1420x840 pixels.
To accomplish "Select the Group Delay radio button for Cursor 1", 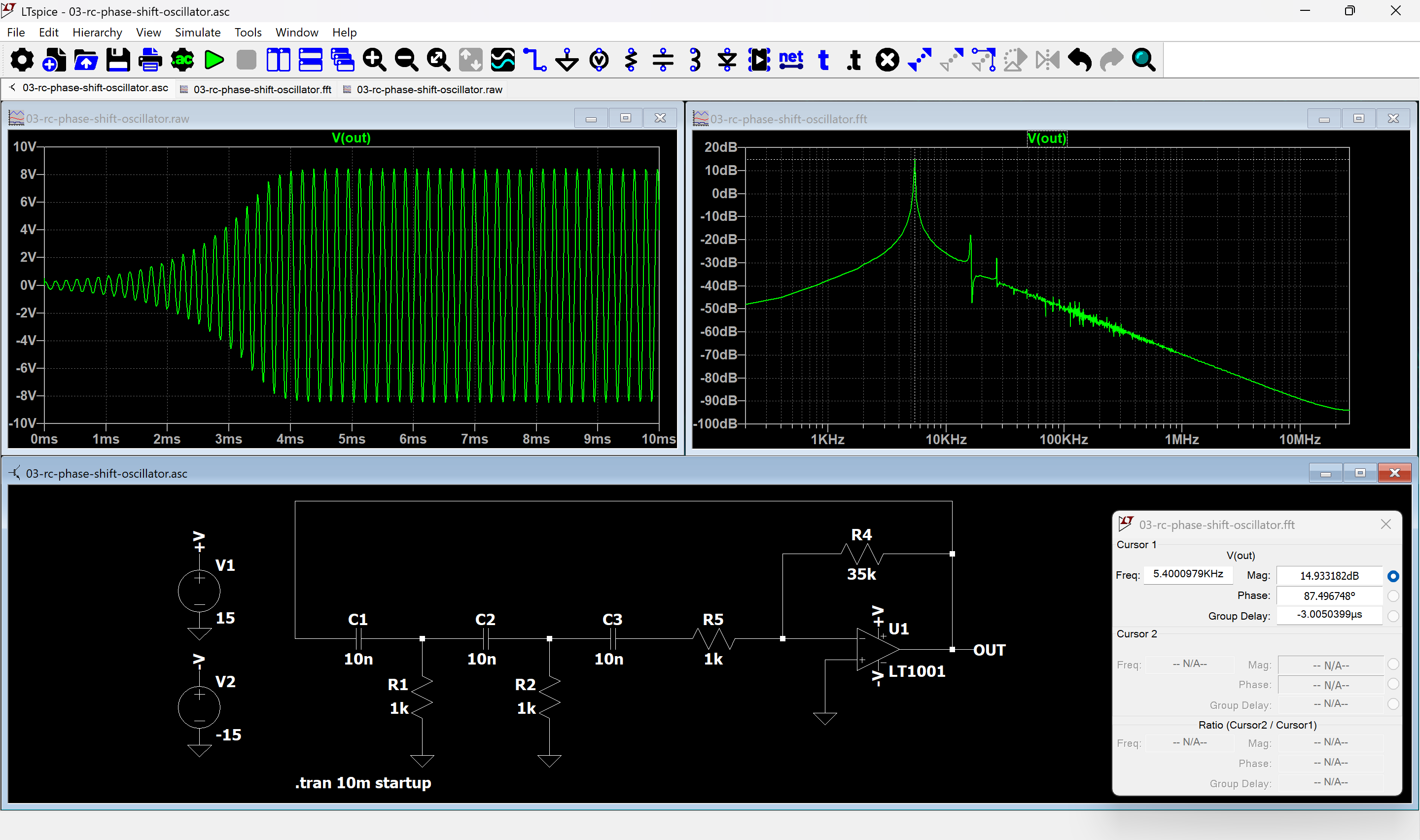I will click(1393, 615).
